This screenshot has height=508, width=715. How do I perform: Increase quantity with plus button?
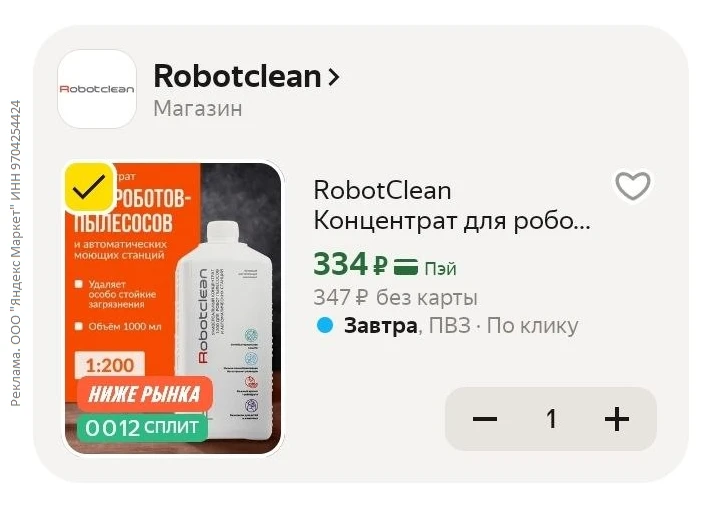point(617,419)
